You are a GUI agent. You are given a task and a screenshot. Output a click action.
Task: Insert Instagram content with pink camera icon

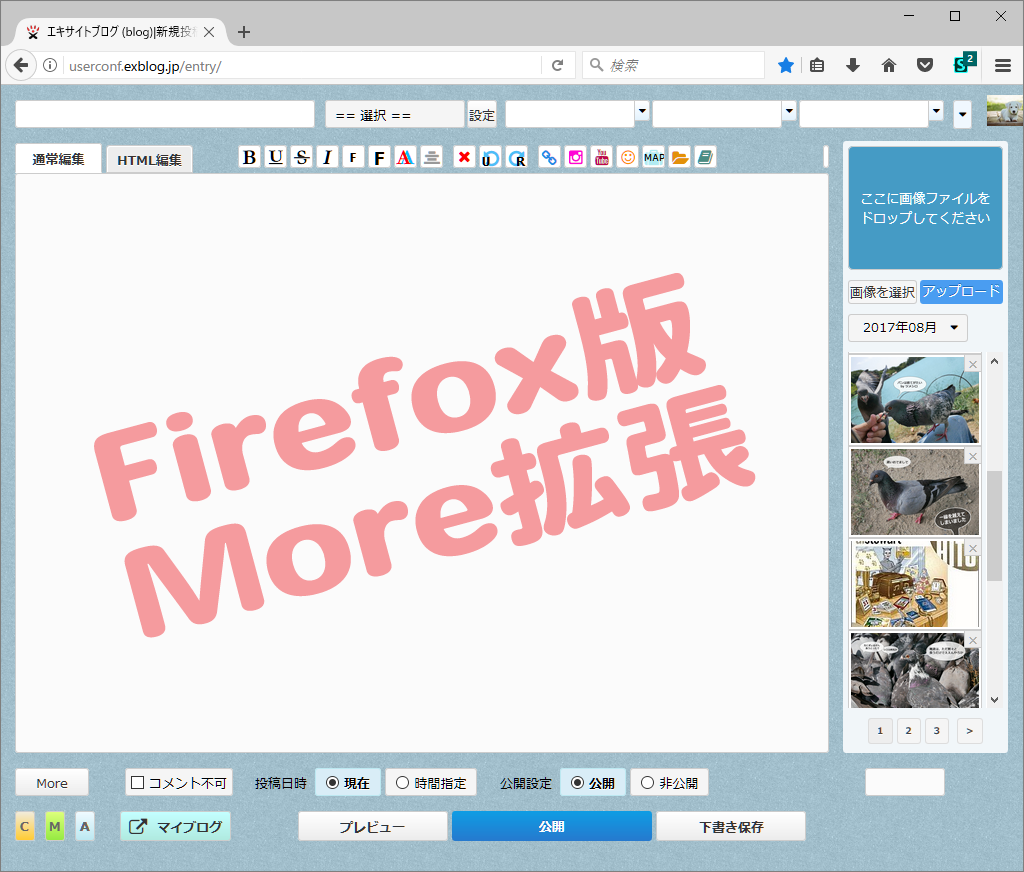coord(575,157)
